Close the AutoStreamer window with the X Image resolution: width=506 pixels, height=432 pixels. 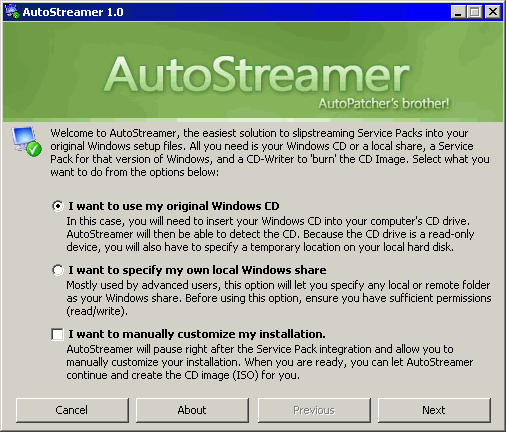tap(492, 12)
